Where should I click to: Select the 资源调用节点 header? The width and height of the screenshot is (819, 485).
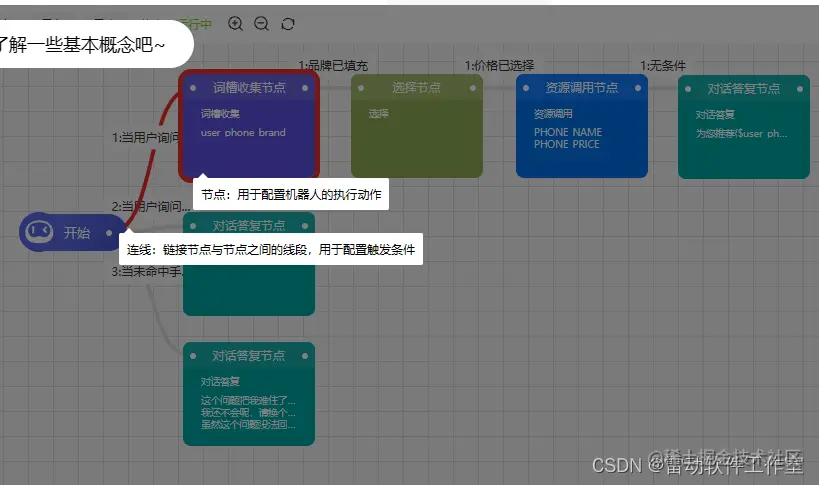582,88
